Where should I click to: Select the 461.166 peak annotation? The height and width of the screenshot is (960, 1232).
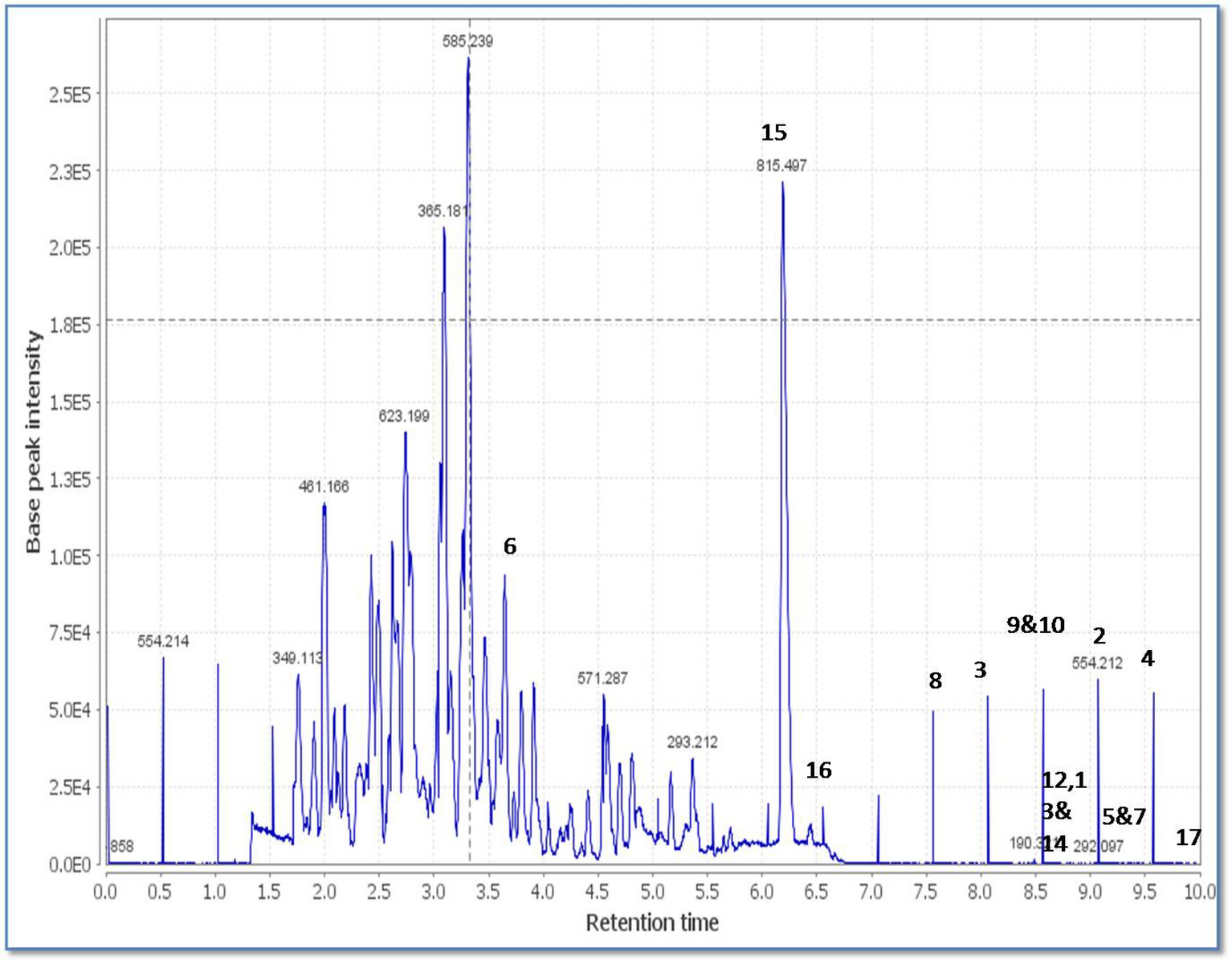point(322,487)
